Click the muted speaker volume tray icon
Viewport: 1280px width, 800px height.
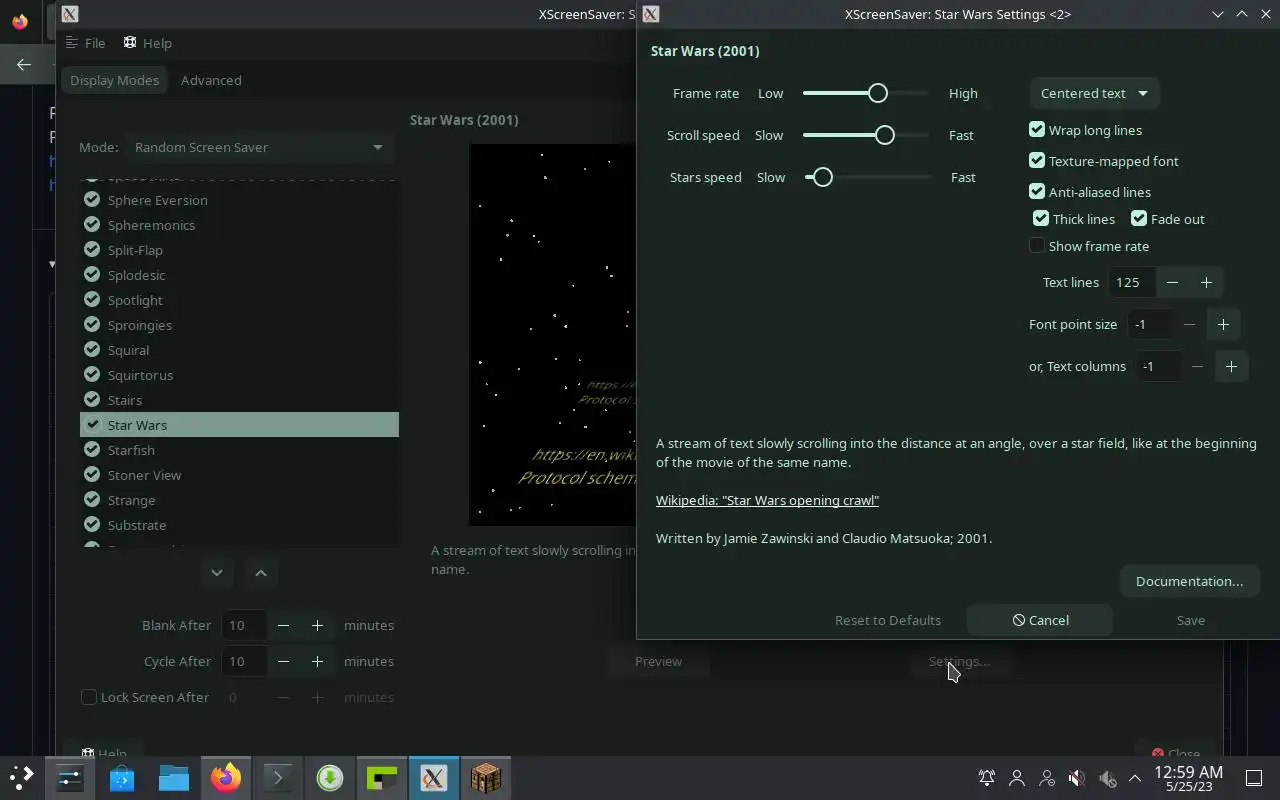(1076, 777)
